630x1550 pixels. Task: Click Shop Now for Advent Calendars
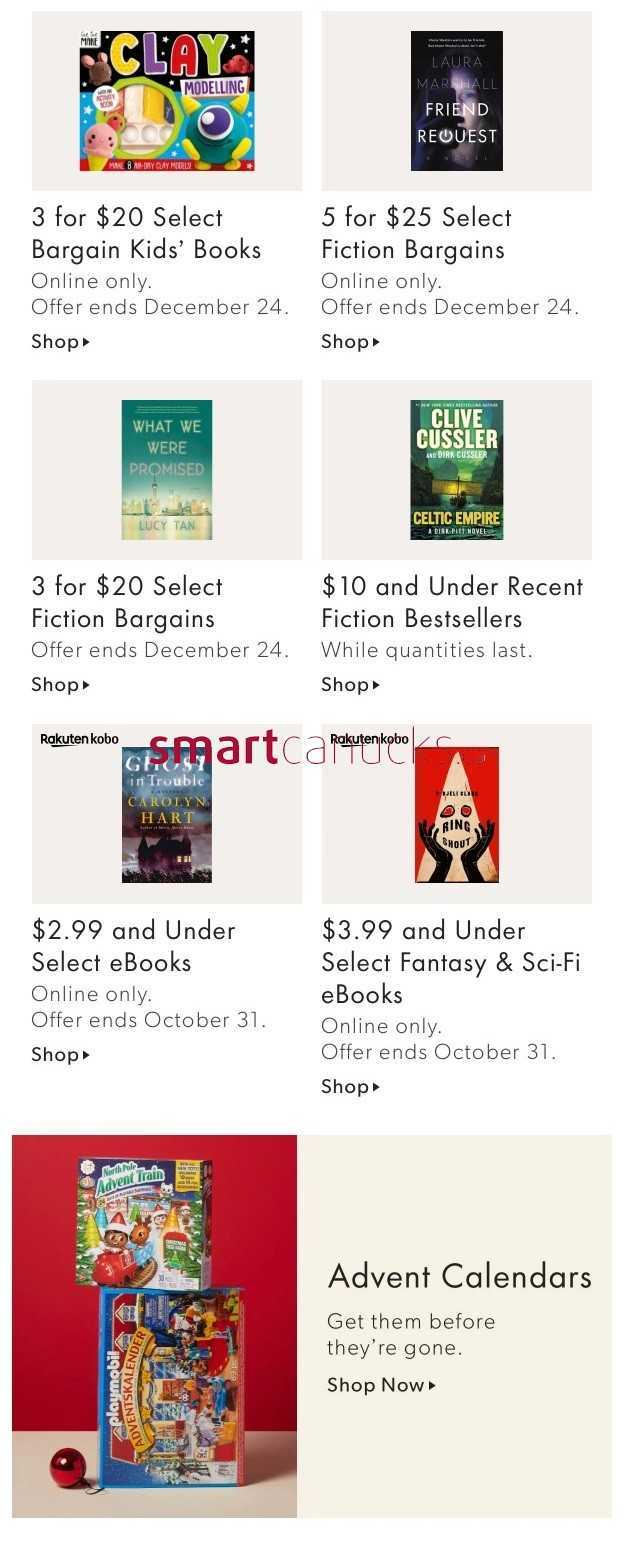[382, 1385]
